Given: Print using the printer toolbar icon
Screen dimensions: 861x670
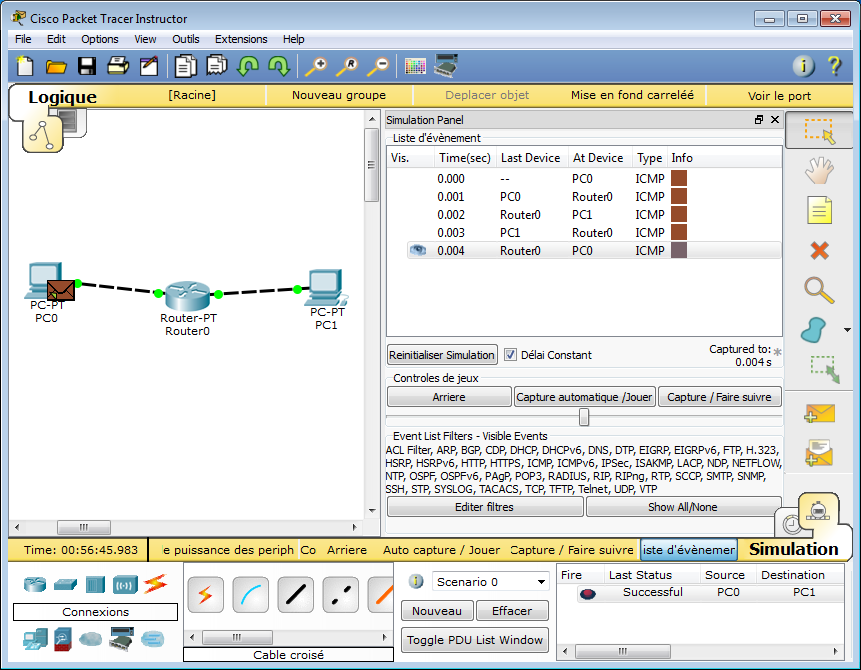Looking at the screenshot, I should 118,66.
